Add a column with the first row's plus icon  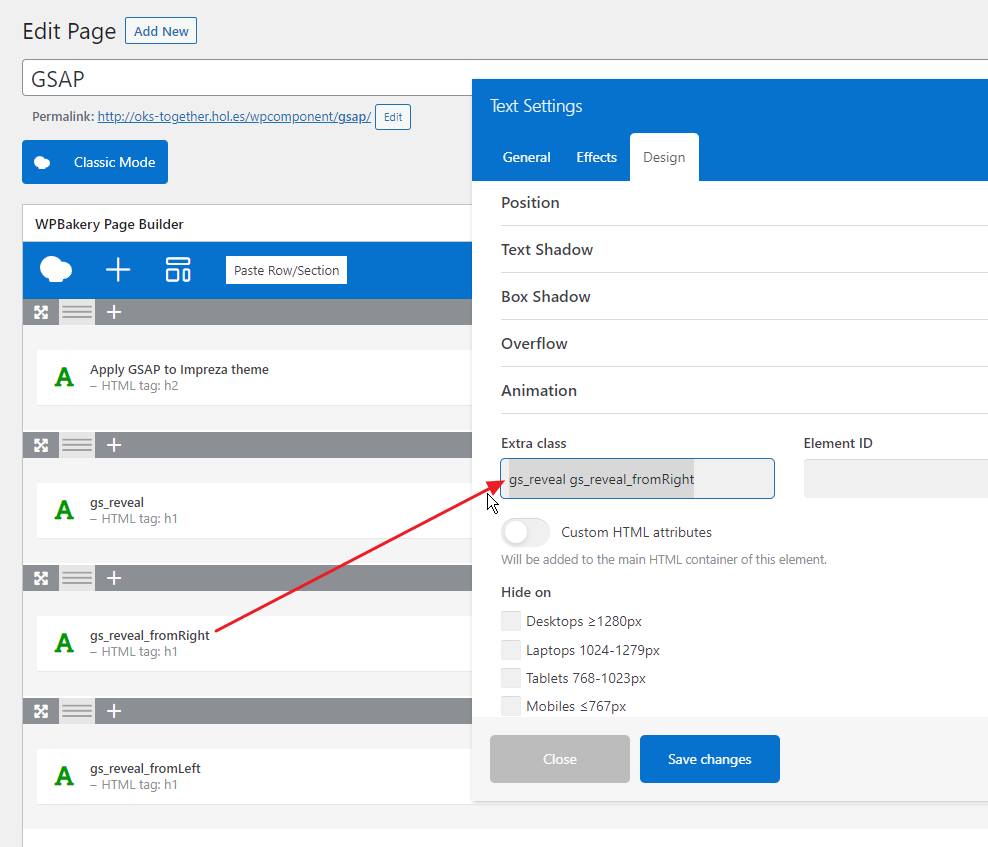click(113, 312)
